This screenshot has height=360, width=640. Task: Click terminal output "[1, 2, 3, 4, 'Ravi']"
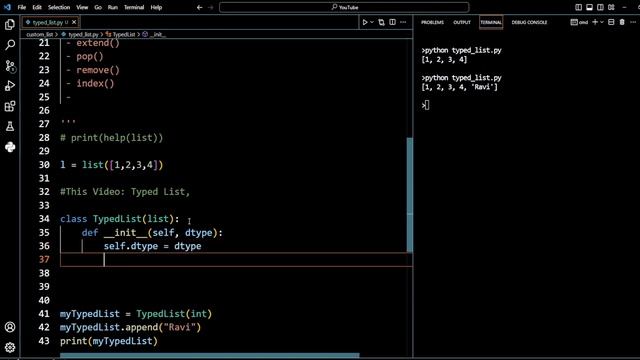pos(460,87)
